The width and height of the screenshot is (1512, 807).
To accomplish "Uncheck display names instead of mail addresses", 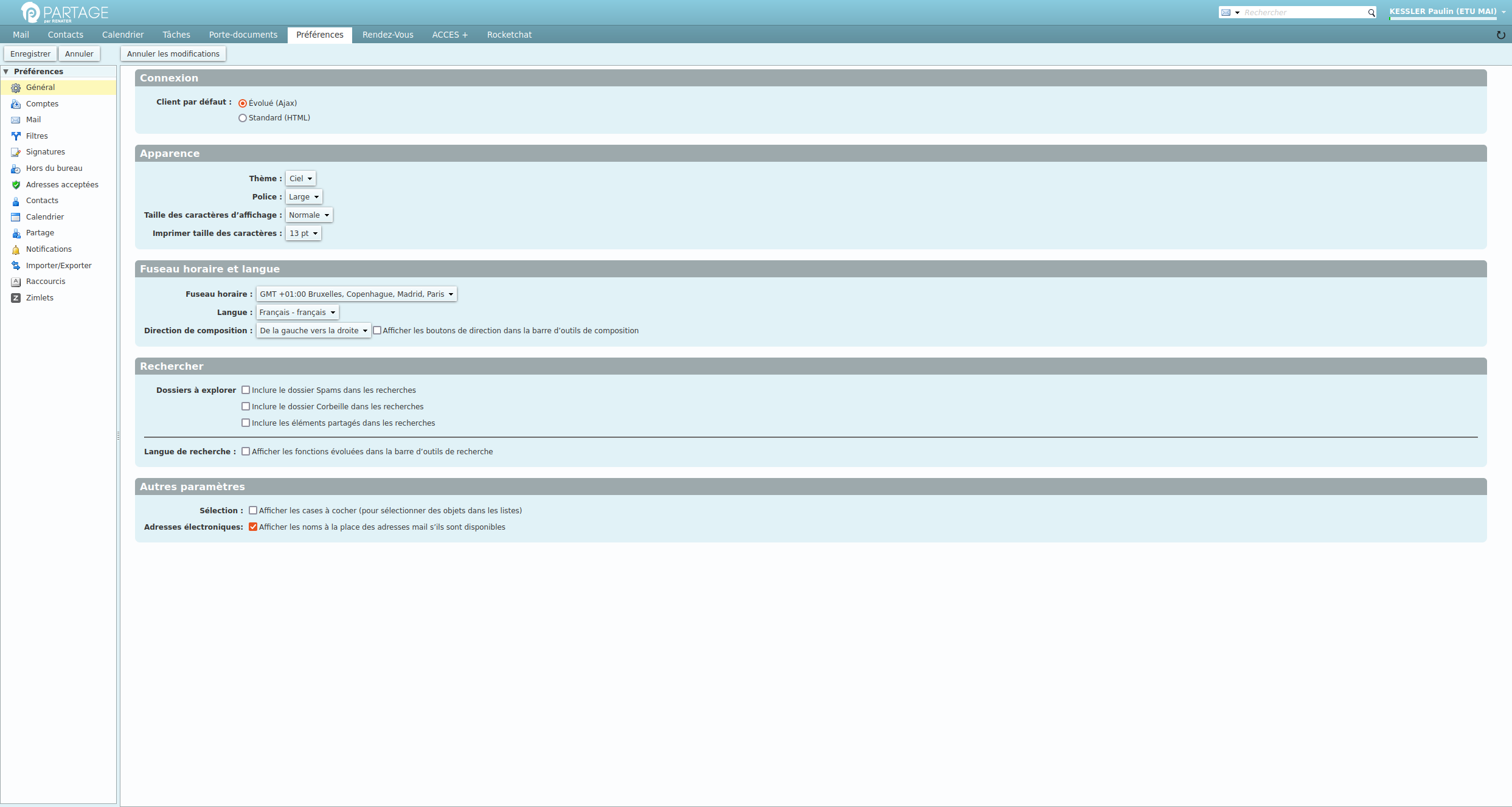I will click(x=253, y=527).
